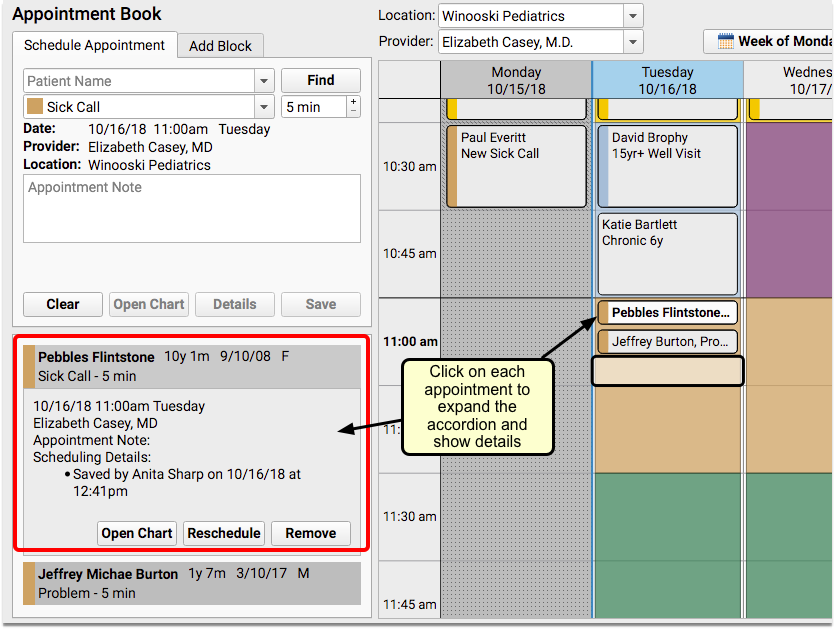Viewport: 835px width, 630px height.
Task: Select Paul Everitt's New Sick Call appointment
Action: pyautogui.click(x=516, y=166)
